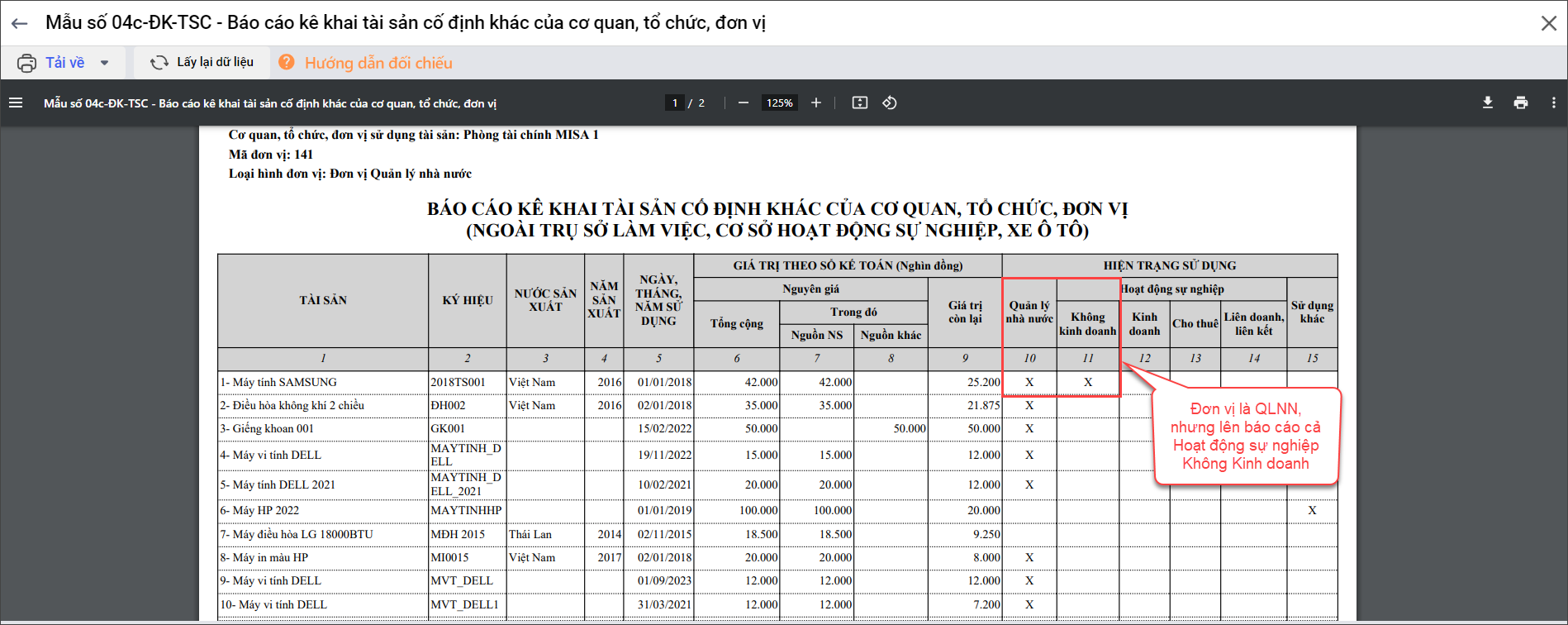The height and width of the screenshot is (625, 1568).
Task: Open the PDF viewer more options menu
Action: [1554, 103]
